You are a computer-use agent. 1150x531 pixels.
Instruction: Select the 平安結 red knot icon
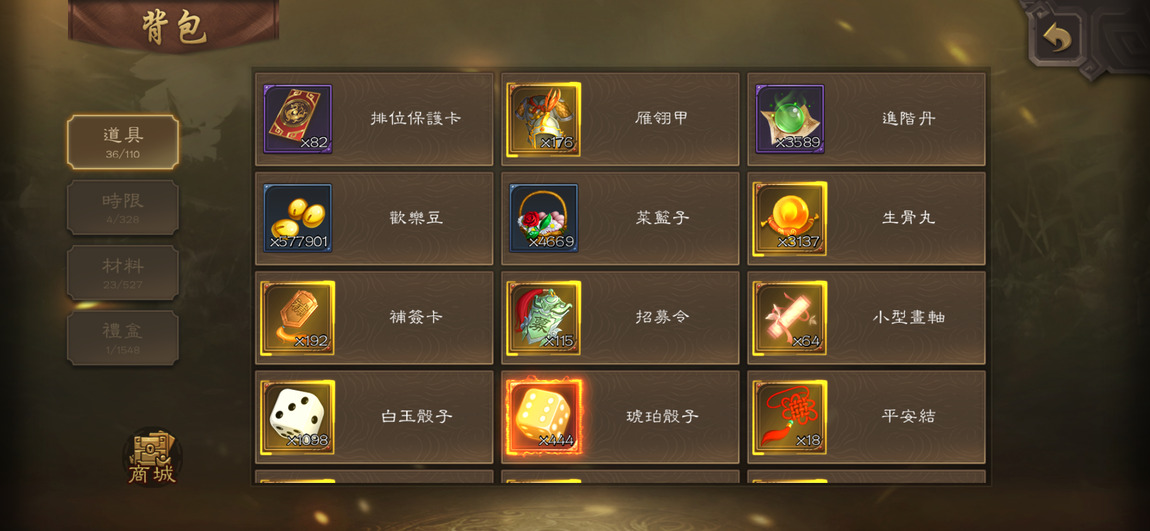790,417
